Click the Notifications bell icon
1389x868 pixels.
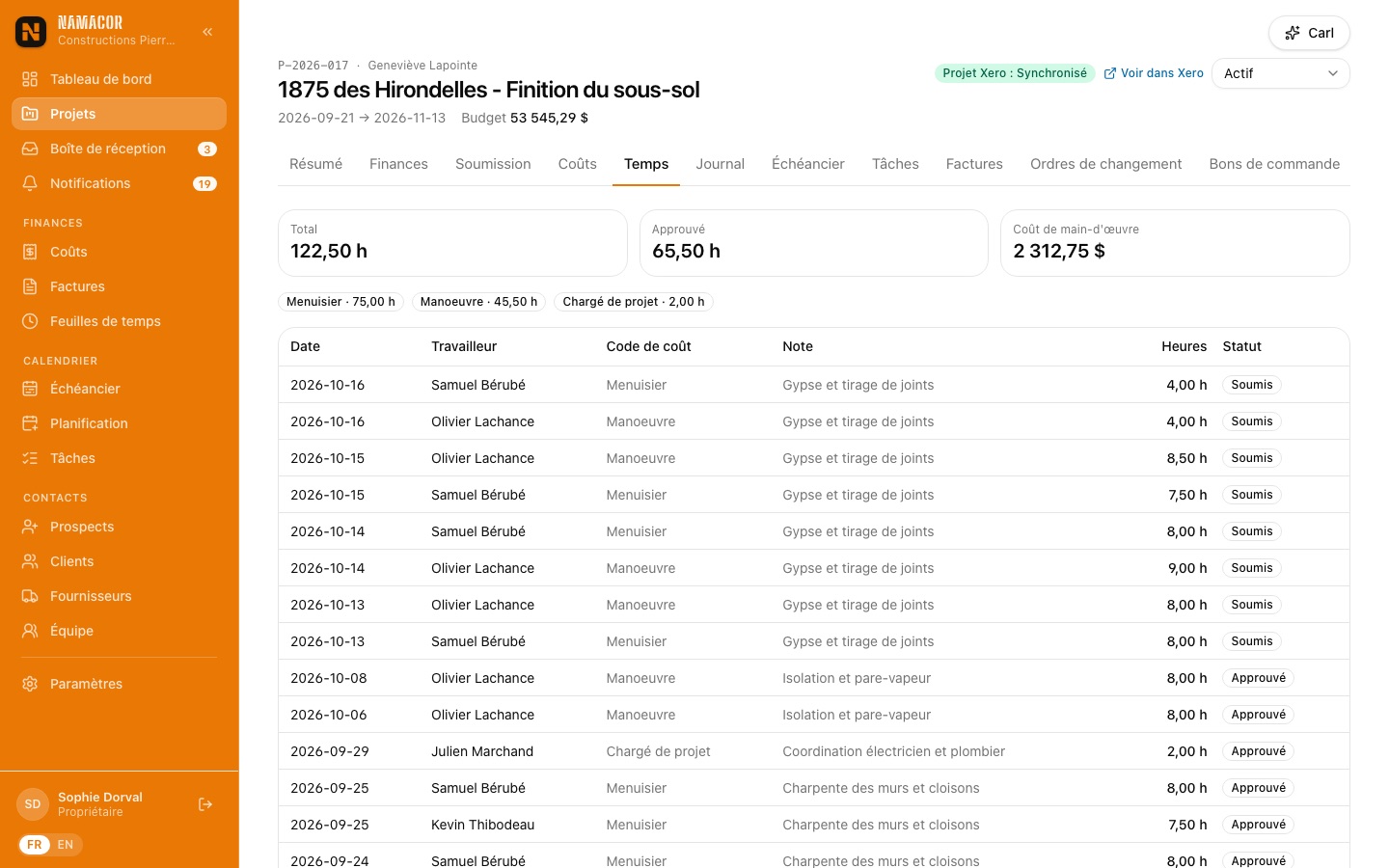30,183
